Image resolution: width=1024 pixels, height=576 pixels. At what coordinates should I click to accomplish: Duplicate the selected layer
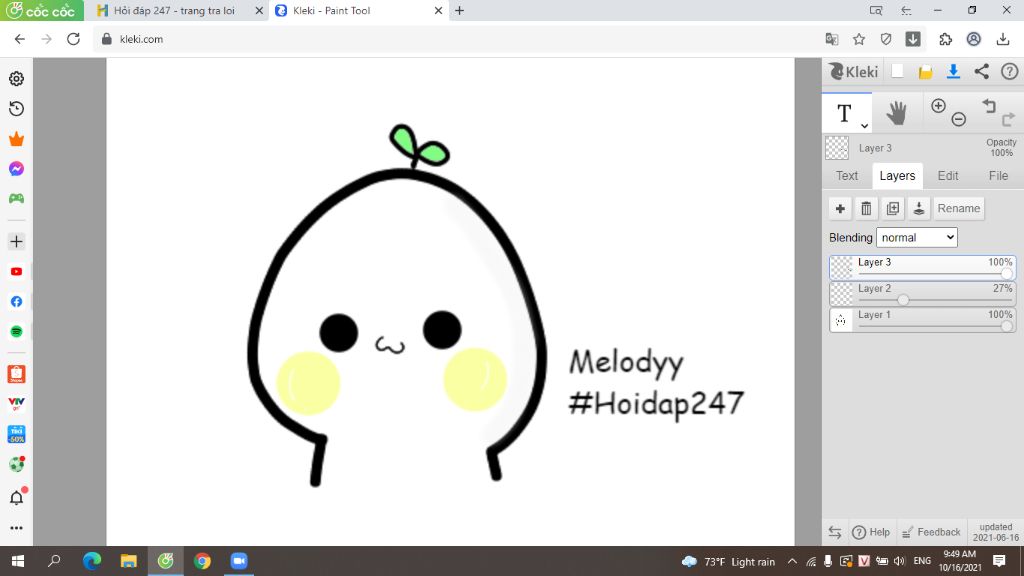pos(893,208)
